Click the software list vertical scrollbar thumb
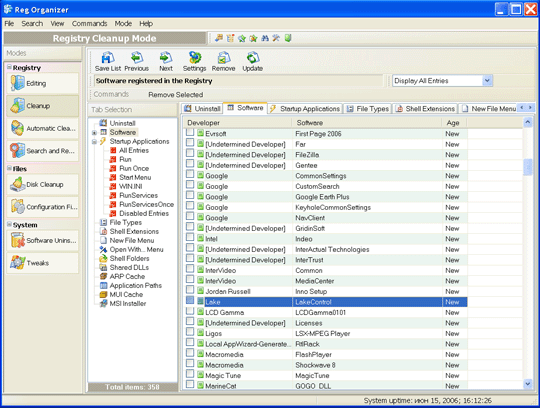Image resolution: width=540 pixels, height=408 pixels. [x=527, y=167]
